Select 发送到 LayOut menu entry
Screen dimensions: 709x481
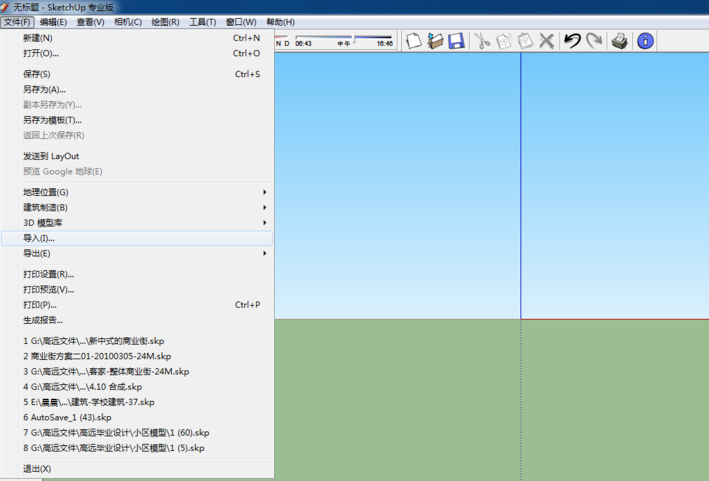click(x=137, y=156)
